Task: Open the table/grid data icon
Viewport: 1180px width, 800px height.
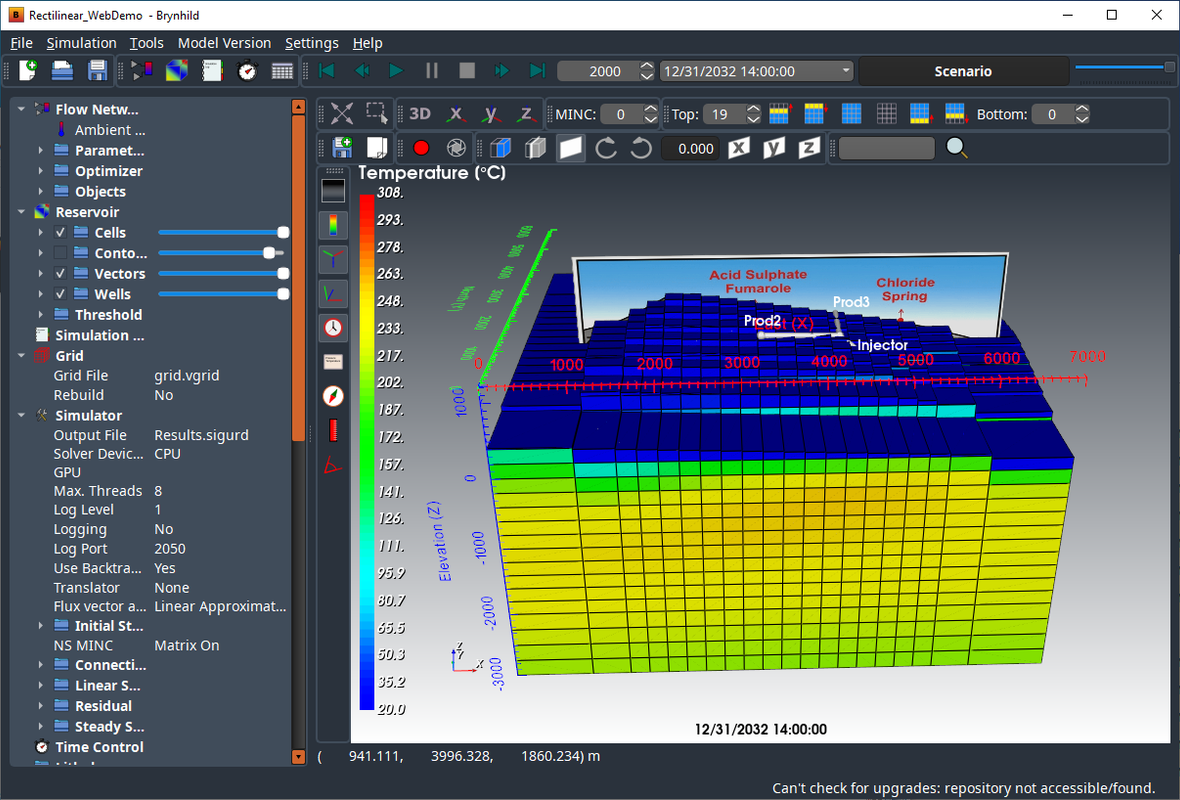Action: [282, 71]
